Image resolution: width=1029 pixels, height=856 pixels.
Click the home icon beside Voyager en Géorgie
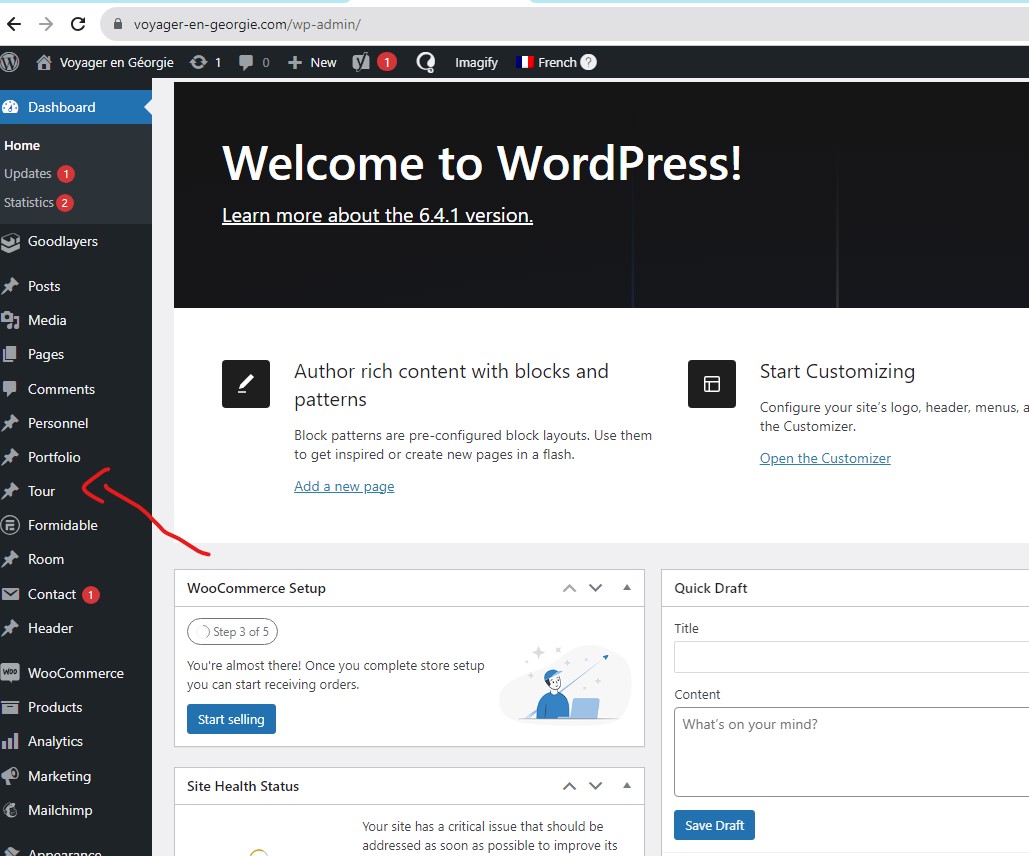(44, 62)
